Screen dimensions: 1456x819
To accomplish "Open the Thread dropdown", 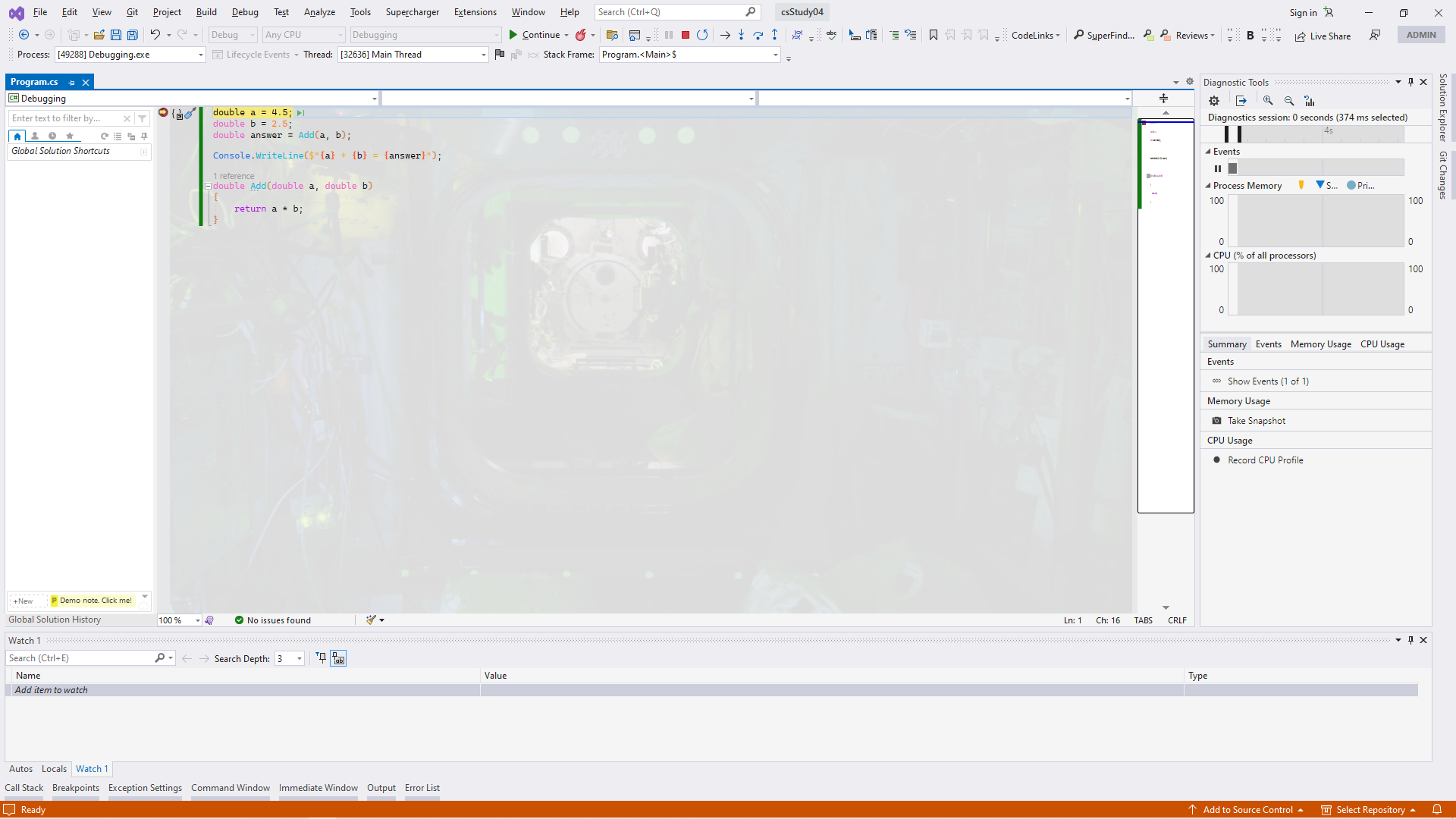I will click(483, 55).
